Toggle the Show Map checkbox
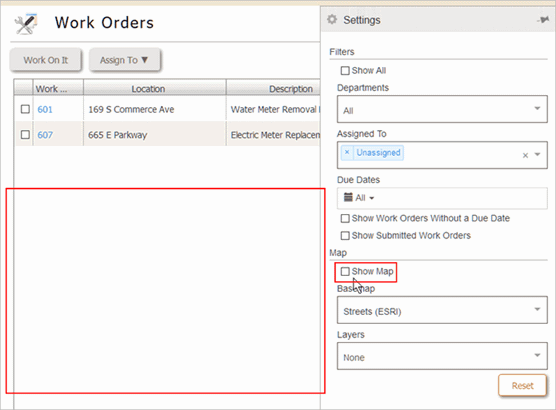 pos(345,271)
